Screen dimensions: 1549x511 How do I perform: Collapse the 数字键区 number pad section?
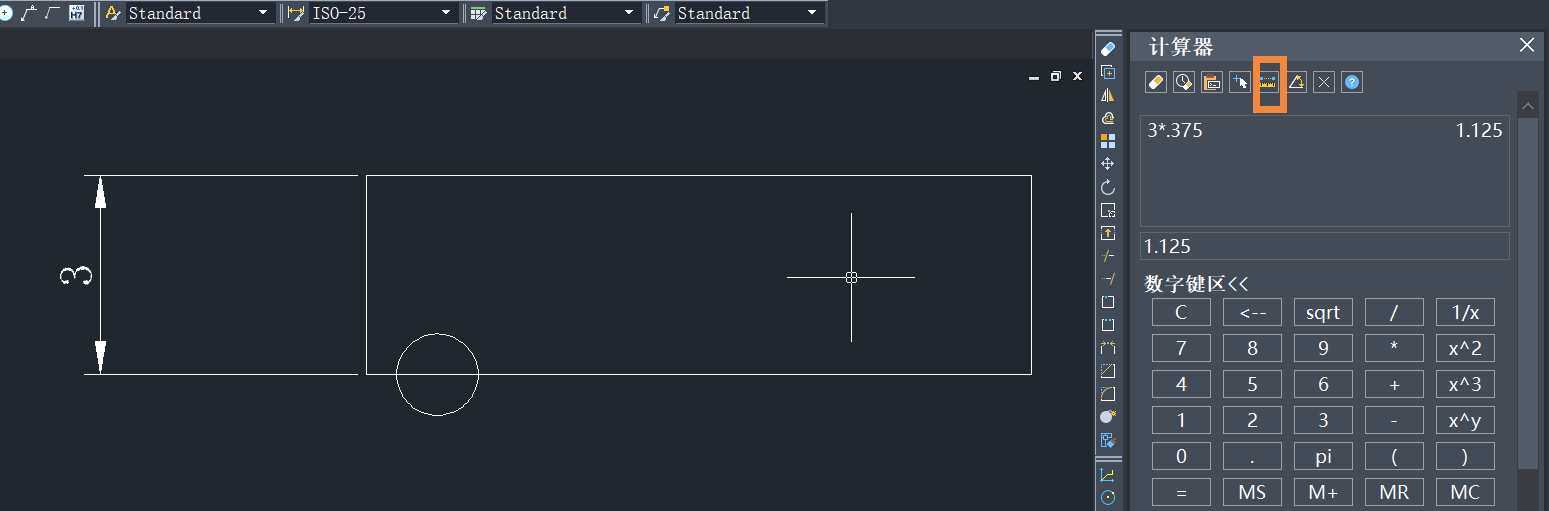click(x=1197, y=284)
